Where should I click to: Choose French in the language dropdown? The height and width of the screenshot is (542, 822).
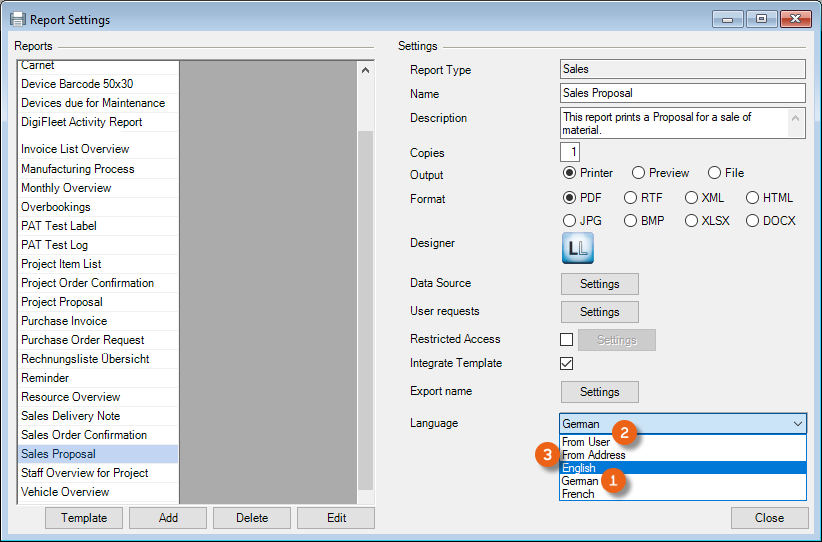[578, 494]
